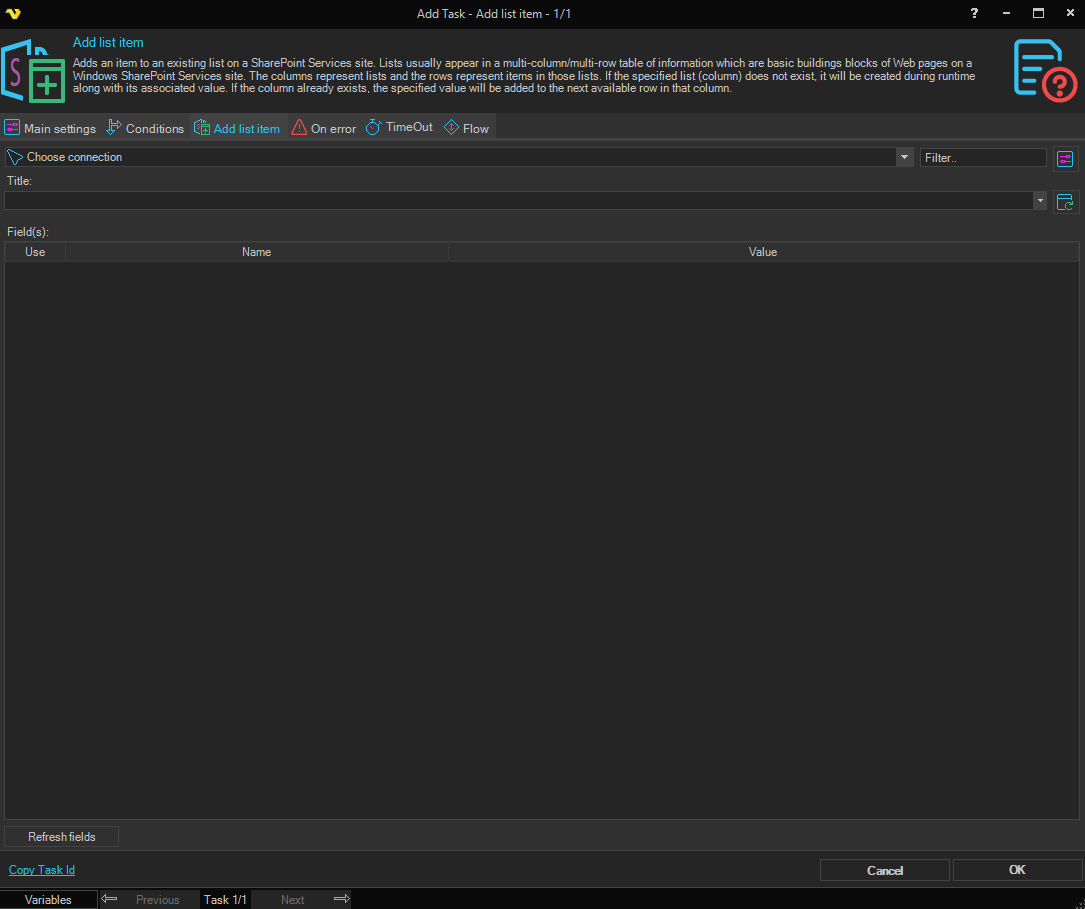Click the help document icon at top right

pos(1044,70)
